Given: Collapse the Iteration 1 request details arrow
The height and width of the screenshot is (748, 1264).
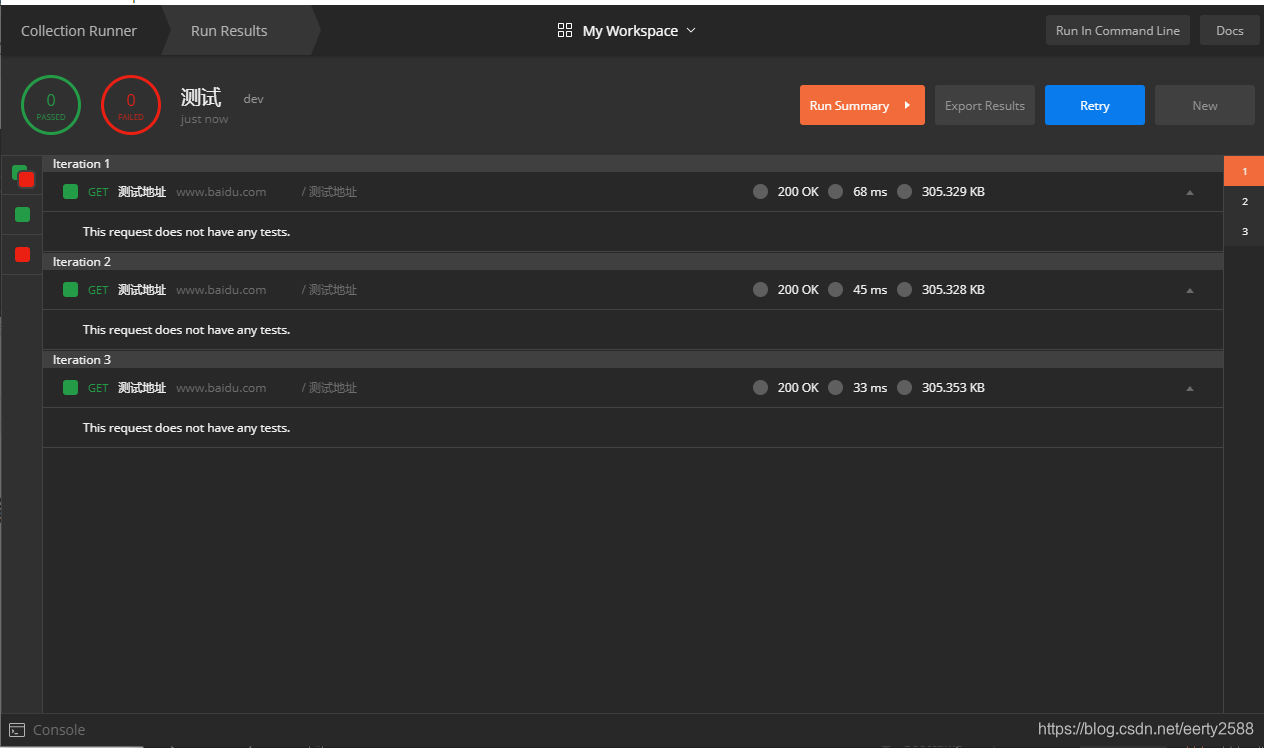Looking at the screenshot, I should click(x=1190, y=193).
